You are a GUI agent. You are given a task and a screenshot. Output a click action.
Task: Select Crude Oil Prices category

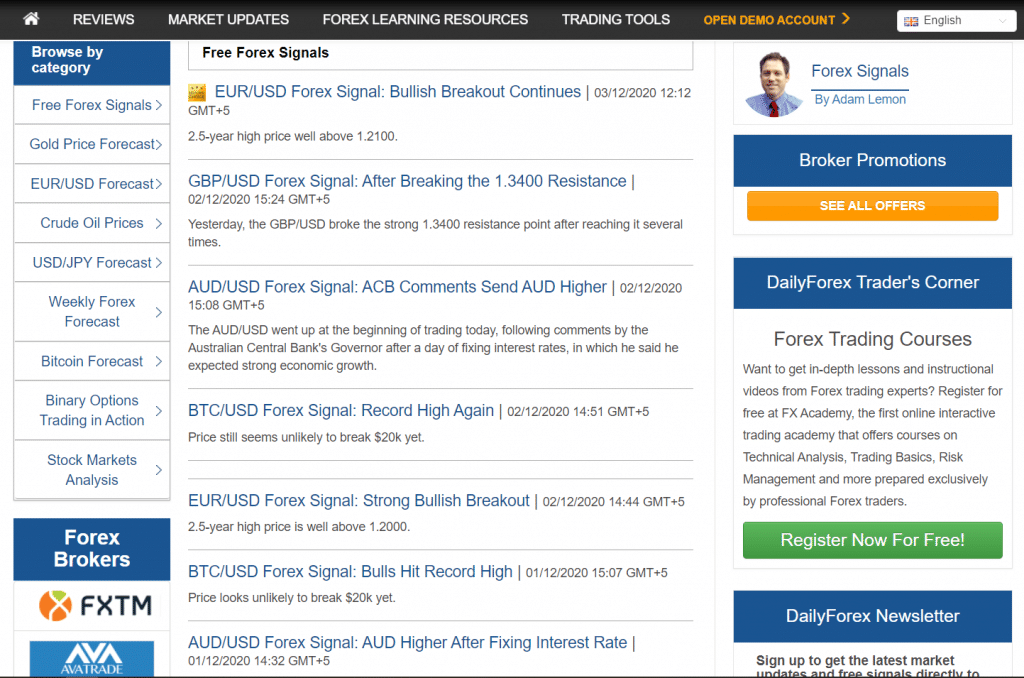click(x=91, y=223)
